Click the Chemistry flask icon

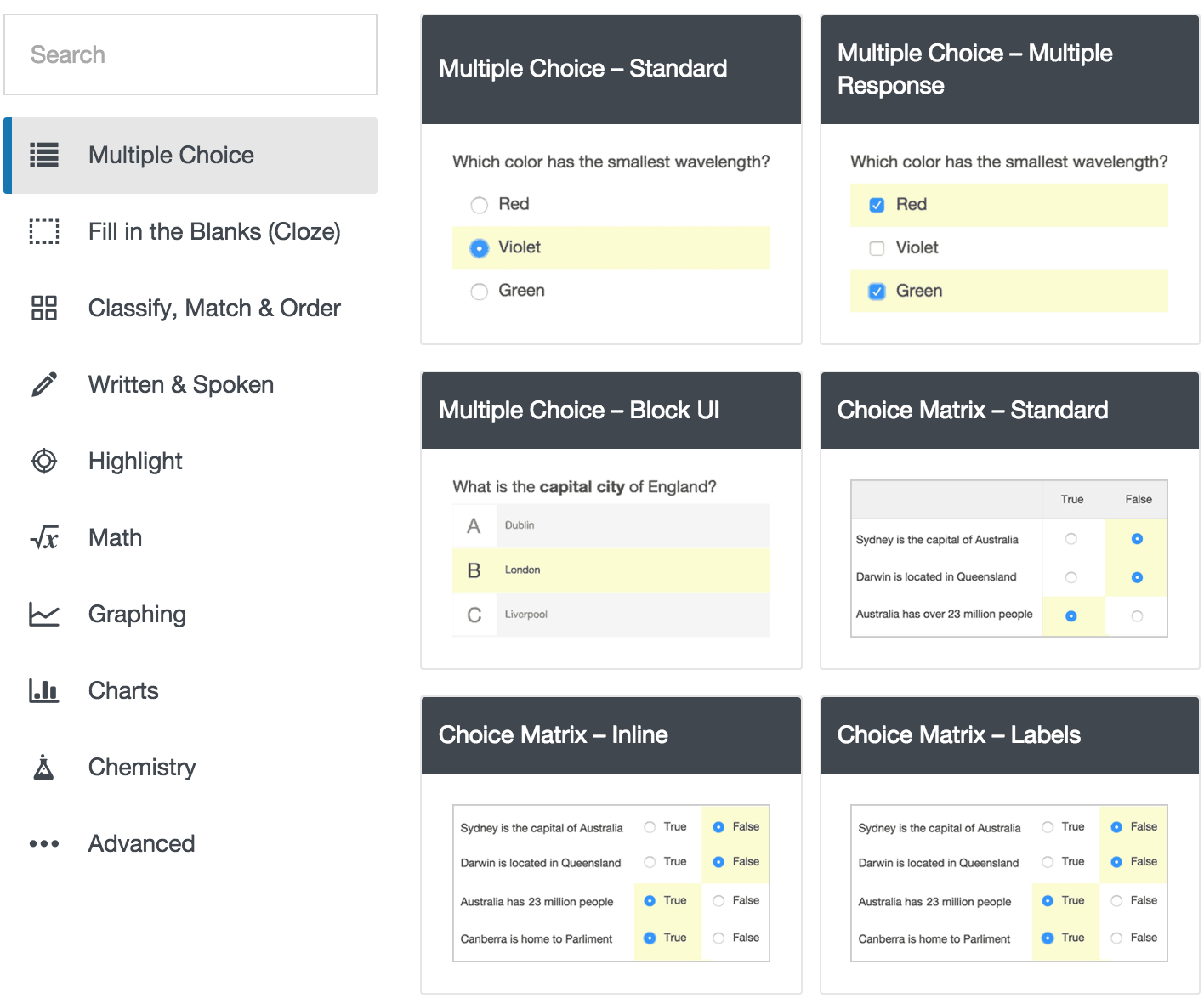44,767
